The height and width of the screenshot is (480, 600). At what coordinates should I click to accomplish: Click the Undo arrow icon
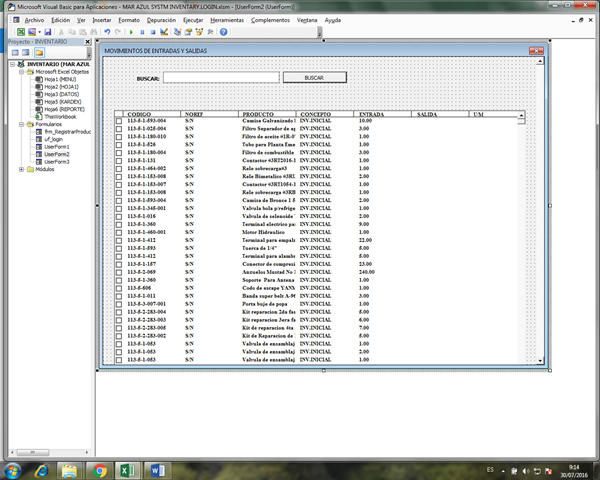click(x=106, y=32)
